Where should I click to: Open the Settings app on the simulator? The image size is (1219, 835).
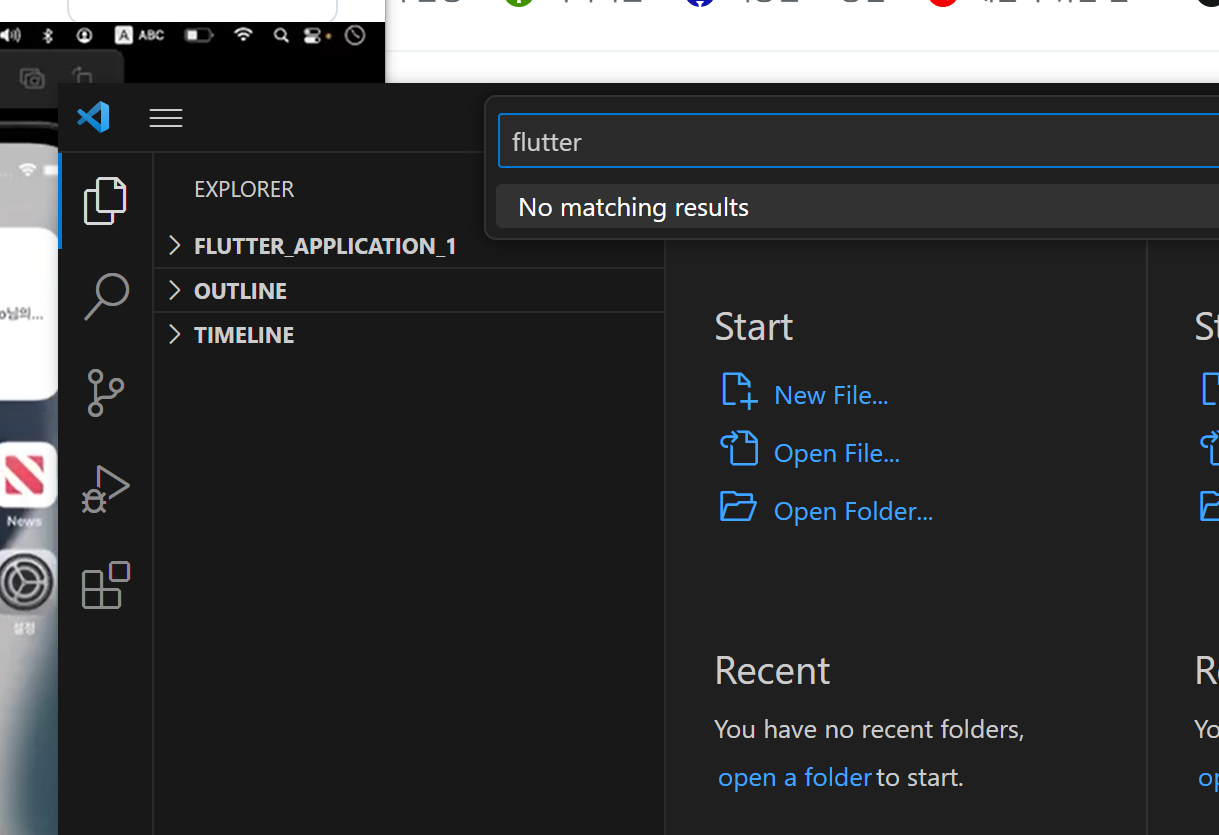tap(24, 581)
